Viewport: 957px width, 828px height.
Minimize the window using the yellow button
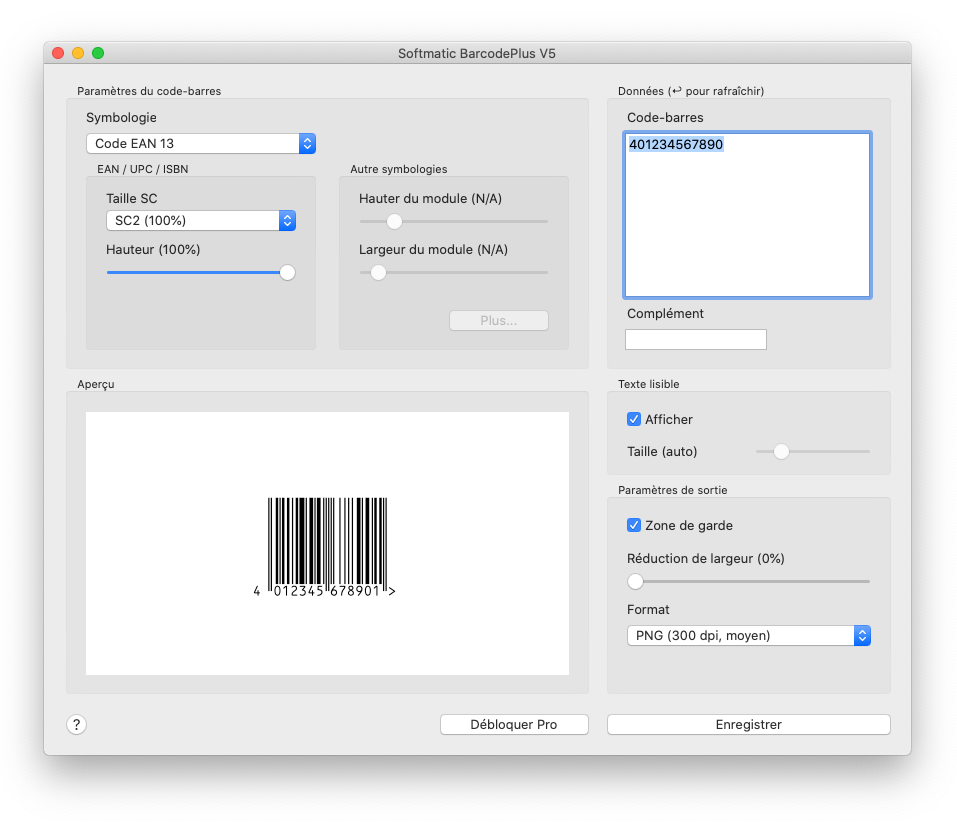click(78, 53)
